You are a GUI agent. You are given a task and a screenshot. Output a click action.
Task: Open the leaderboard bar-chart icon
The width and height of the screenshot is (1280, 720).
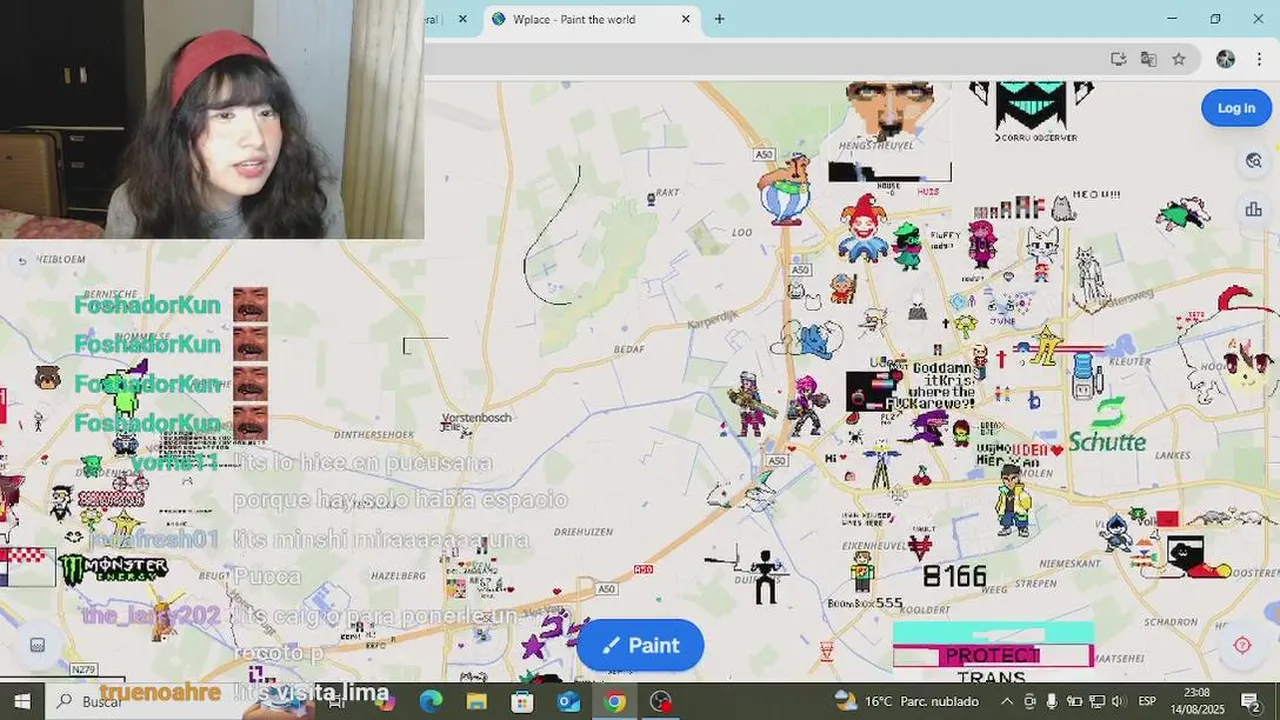[x=1253, y=209]
